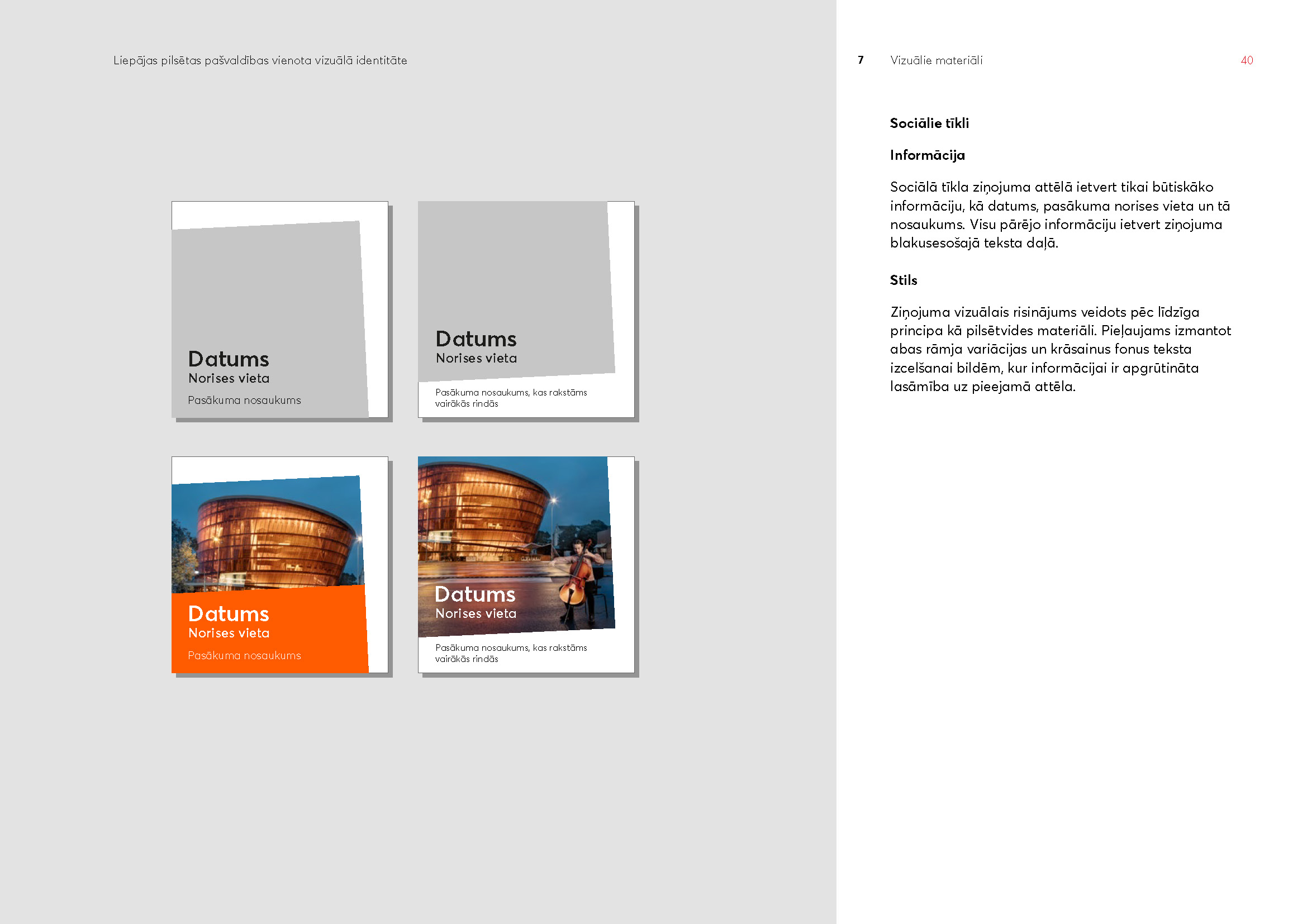
Task: Click Norises vieta in top-left gray card
Action: pos(229,378)
